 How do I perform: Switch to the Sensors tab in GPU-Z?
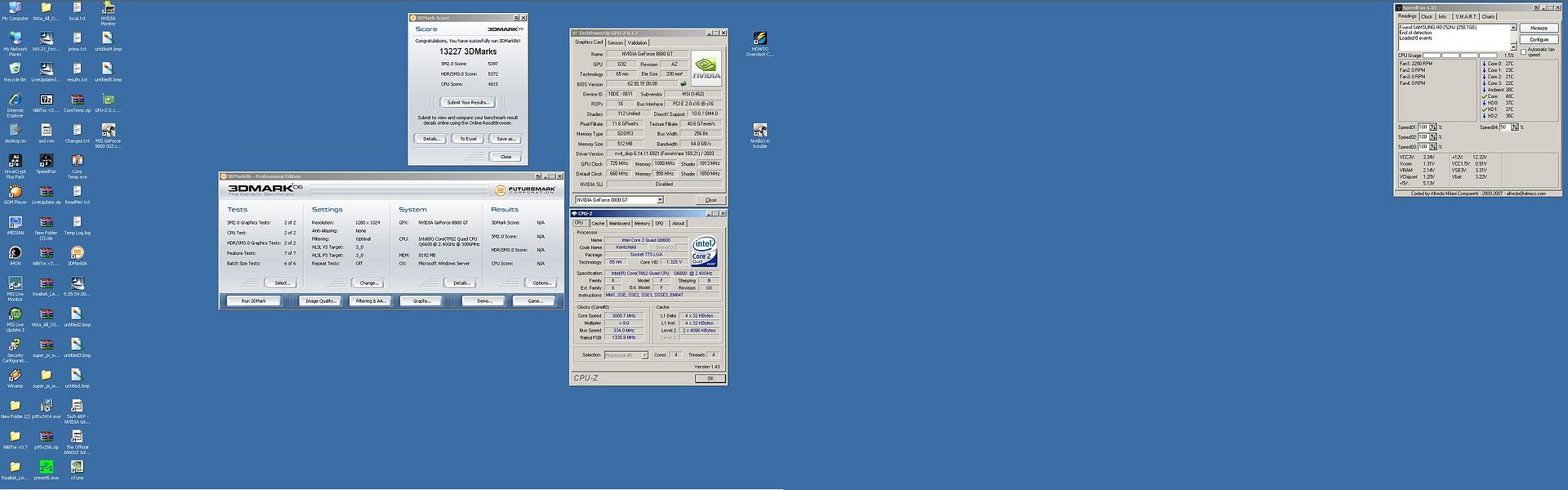[615, 42]
